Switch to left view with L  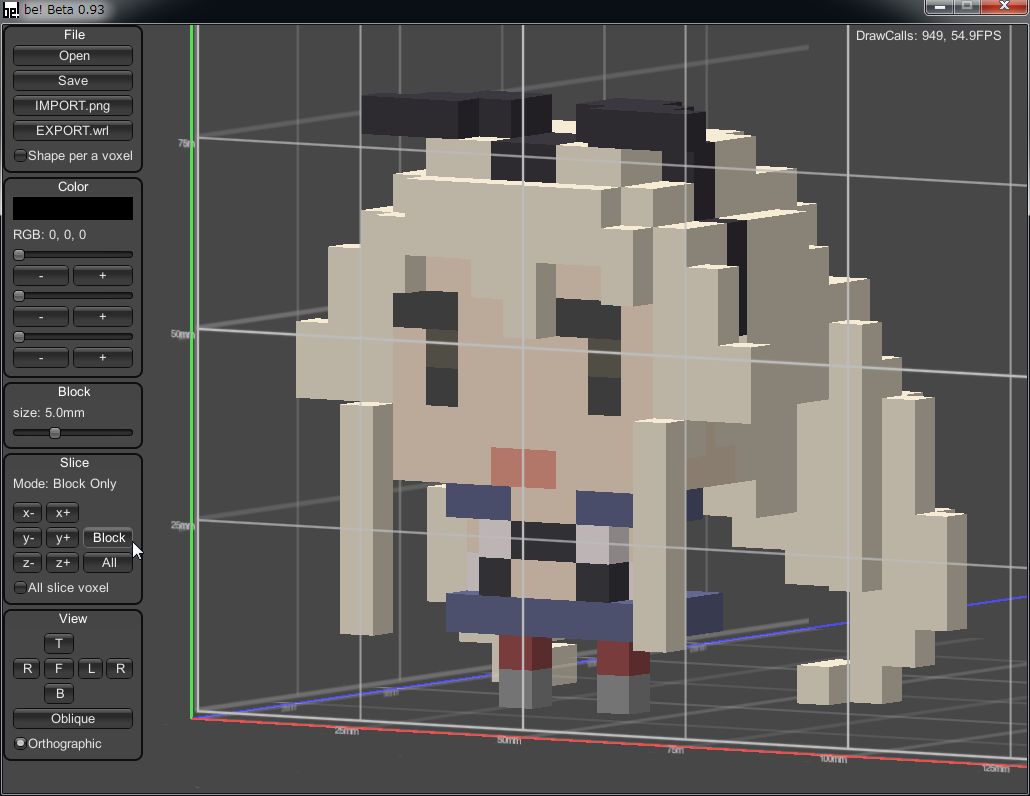coord(91,669)
